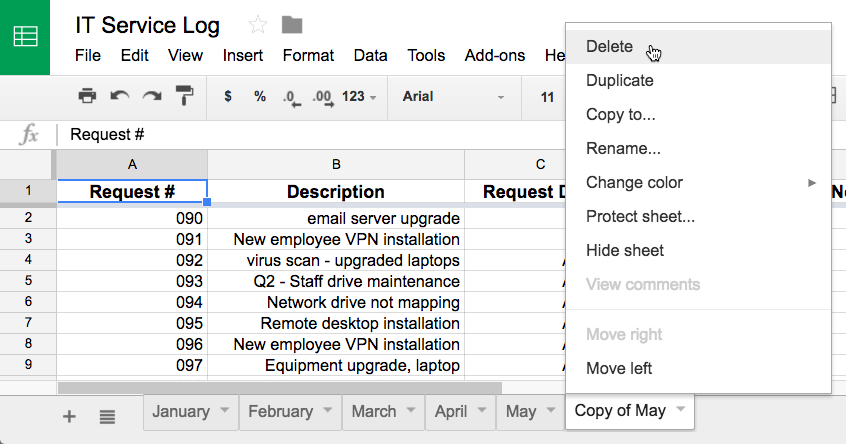The image size is (846, 444).
Task: Format cells as currency with dollar icon
Action: tap(228, 97)
